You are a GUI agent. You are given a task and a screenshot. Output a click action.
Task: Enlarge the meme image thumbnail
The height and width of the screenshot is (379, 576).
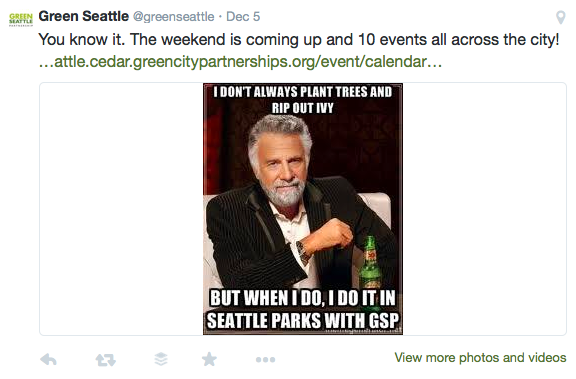coord(303,209)
